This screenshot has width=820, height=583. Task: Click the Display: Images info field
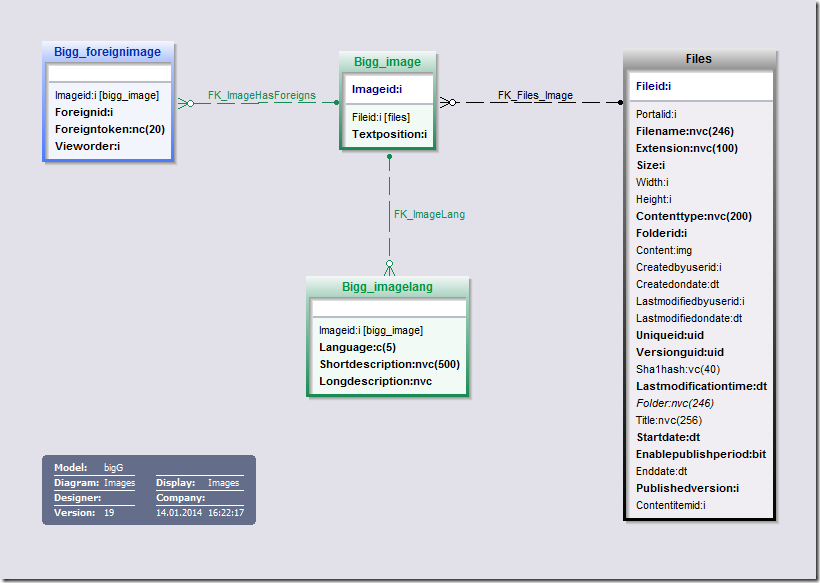pyautogui.click(x=198, y=483)
